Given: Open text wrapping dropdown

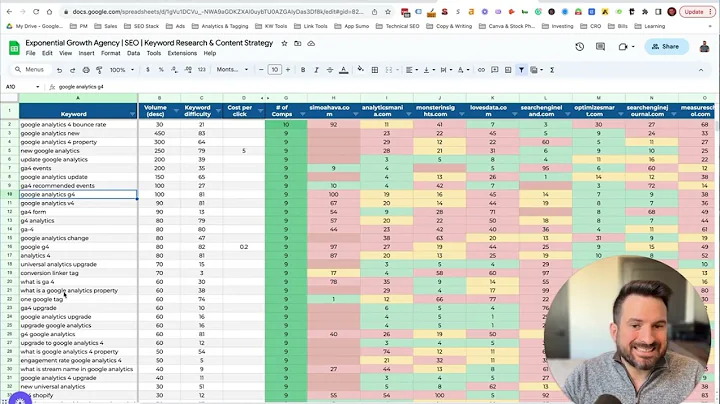Looking at the screenshot, I should coord(446,70).
